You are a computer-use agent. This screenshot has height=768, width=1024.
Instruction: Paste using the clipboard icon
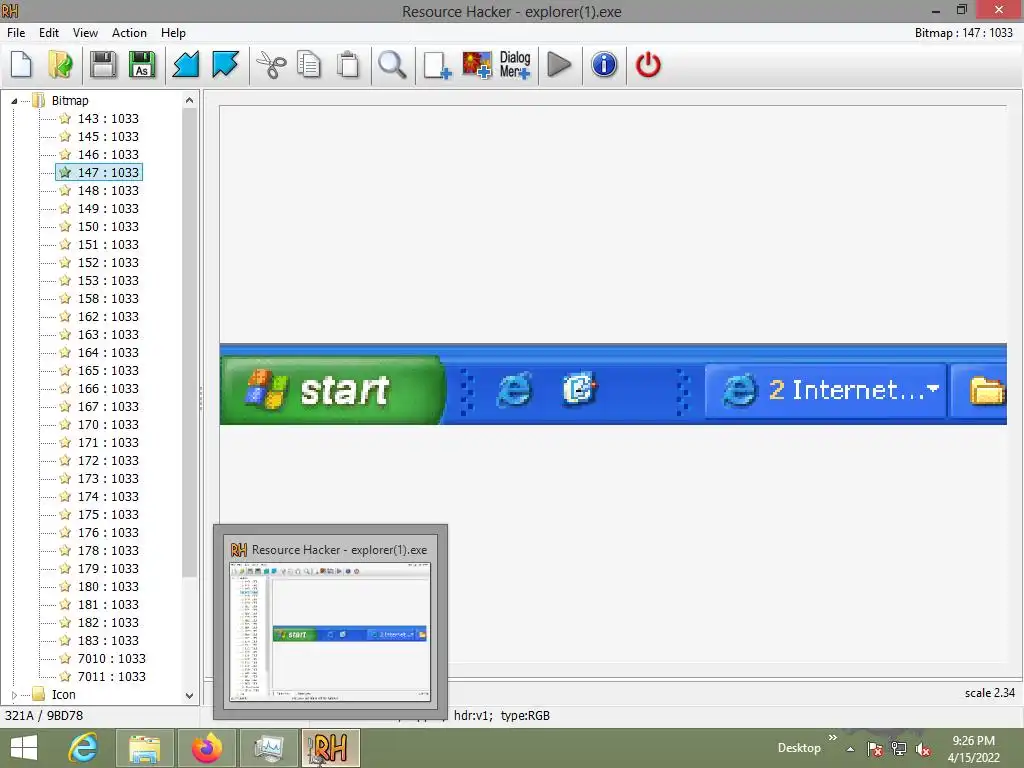coord(348,65)
